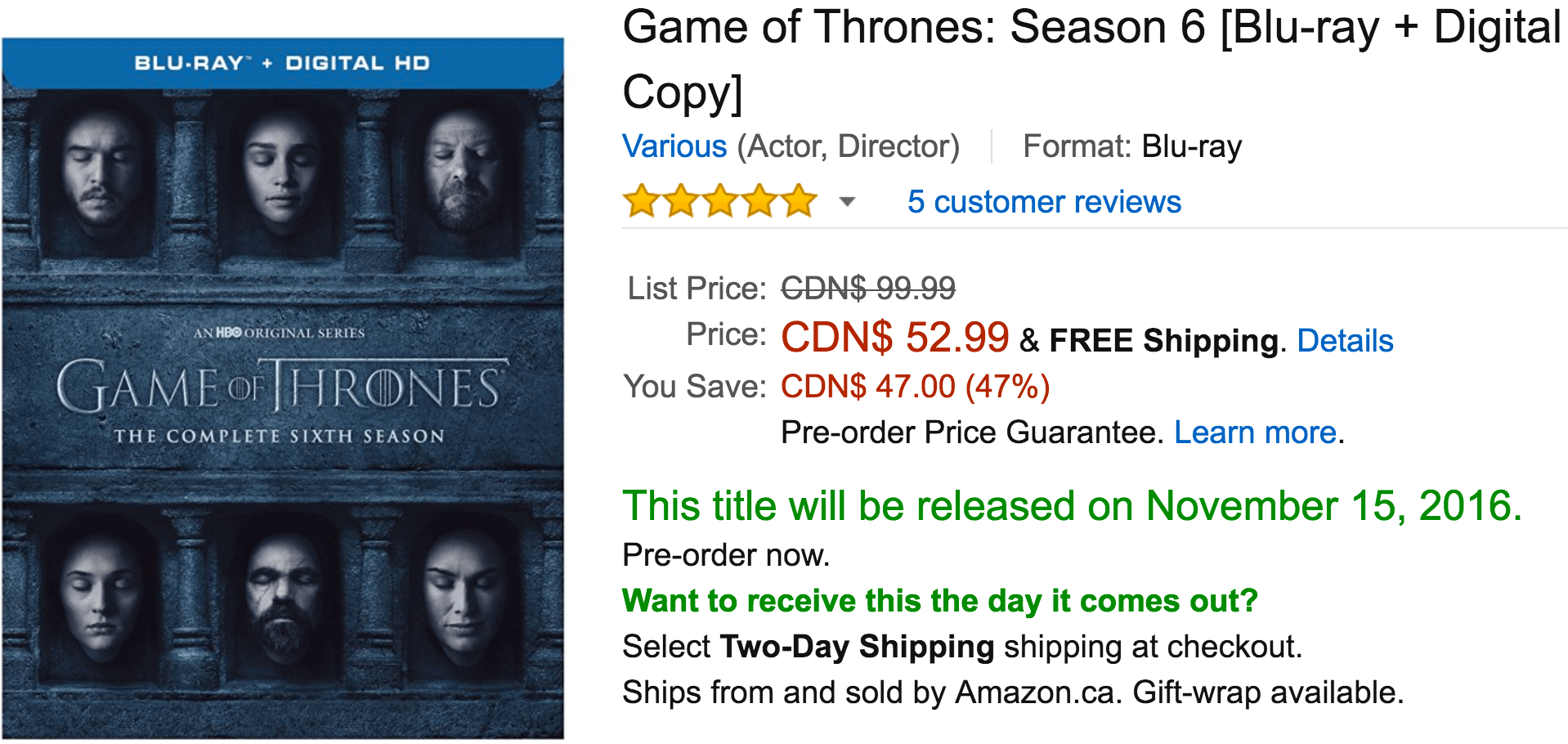This screenshot has width=1568, height=744.
Task: Click the Want to receive this day-of-release heading
Action: [940, 601]
